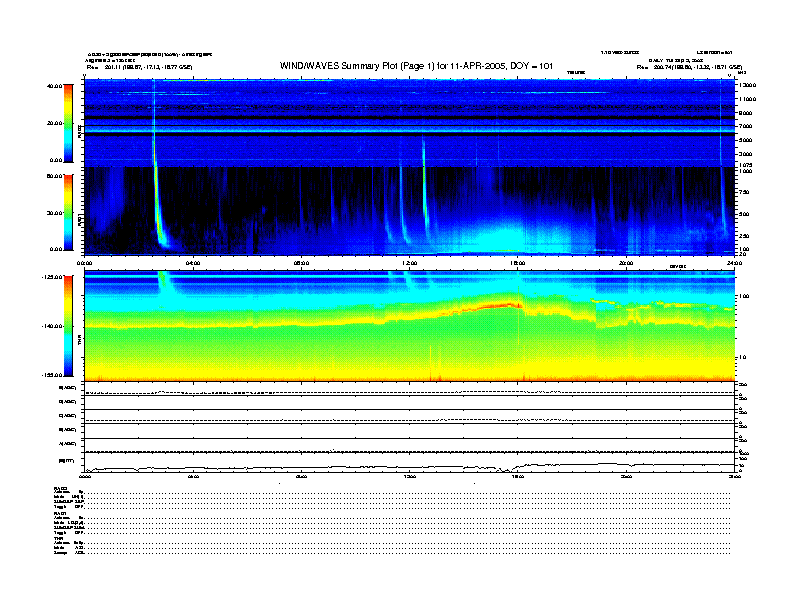Click the THR status label in the bottom table
This screenshot has width=792, height=612.
pyautogui.click(x=58, y=538)
